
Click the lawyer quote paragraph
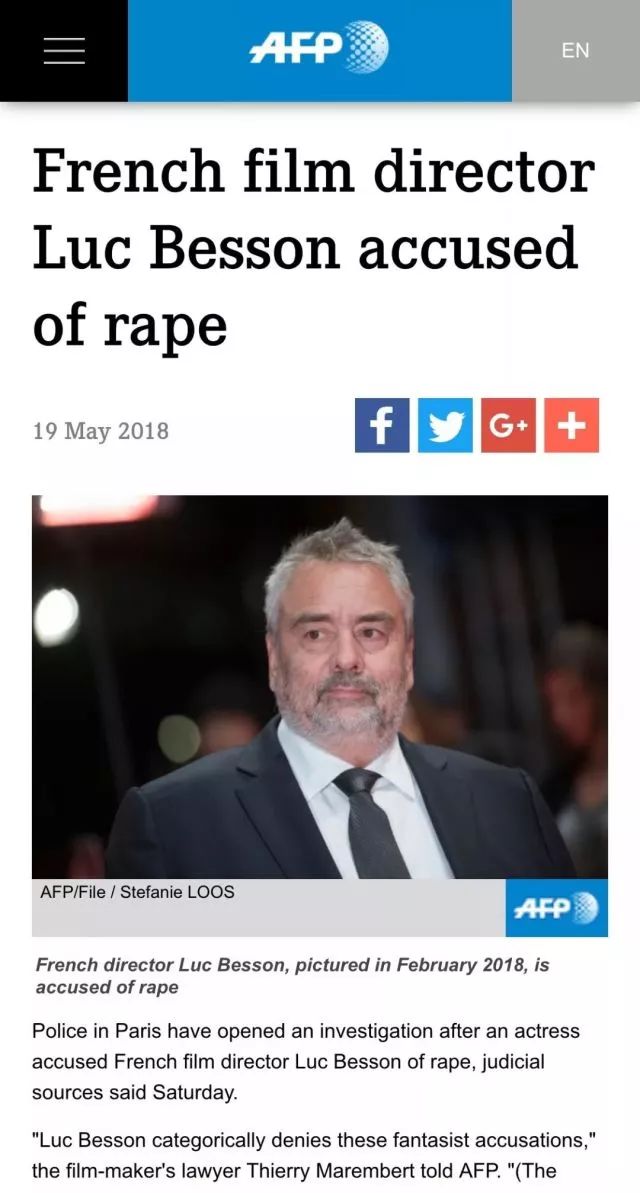313,1155
